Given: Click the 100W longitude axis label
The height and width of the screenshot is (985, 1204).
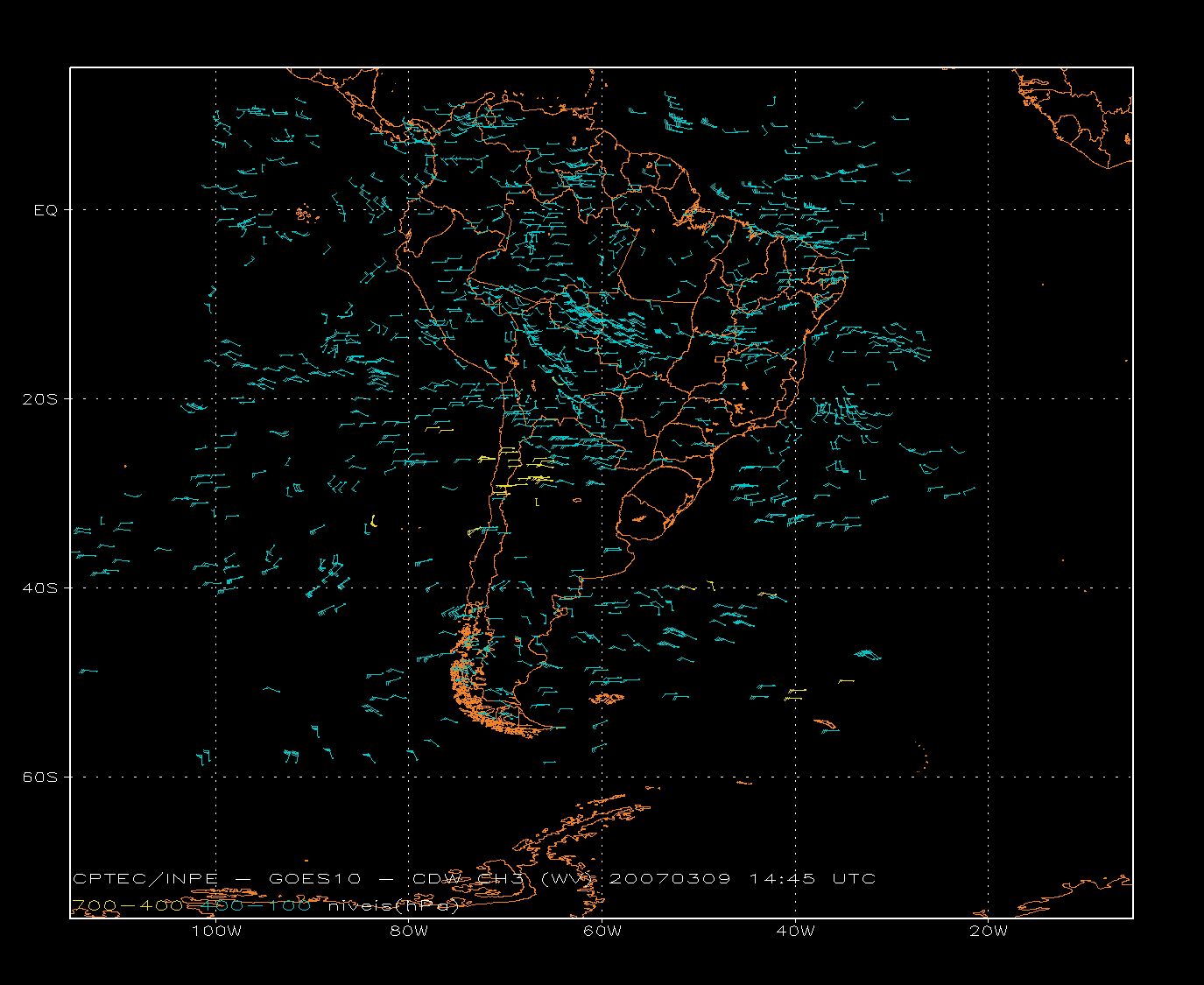Looking at the screenshot, I should [x=216, y=931].
